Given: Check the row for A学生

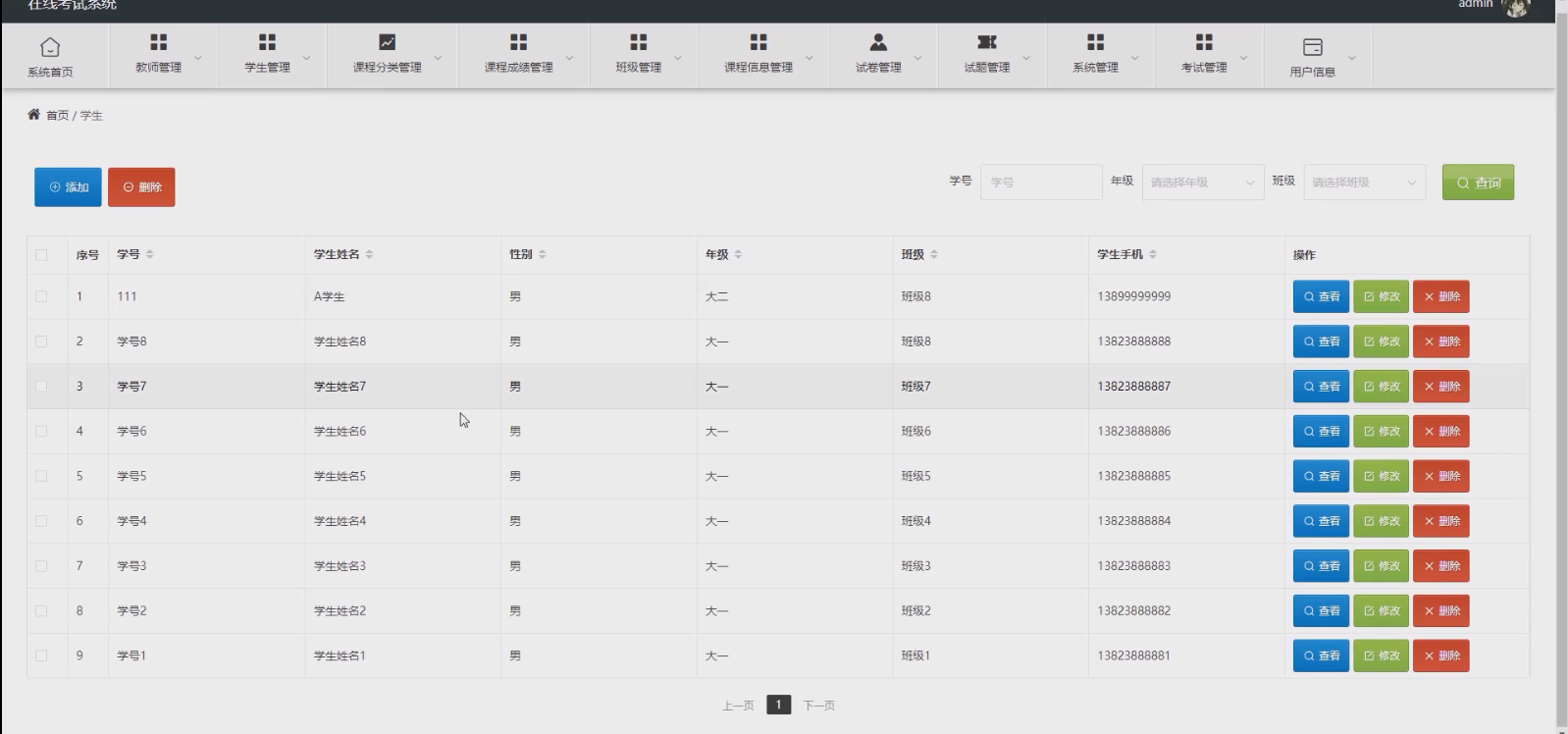Looking at the screenshot, I should click(41, 296).
